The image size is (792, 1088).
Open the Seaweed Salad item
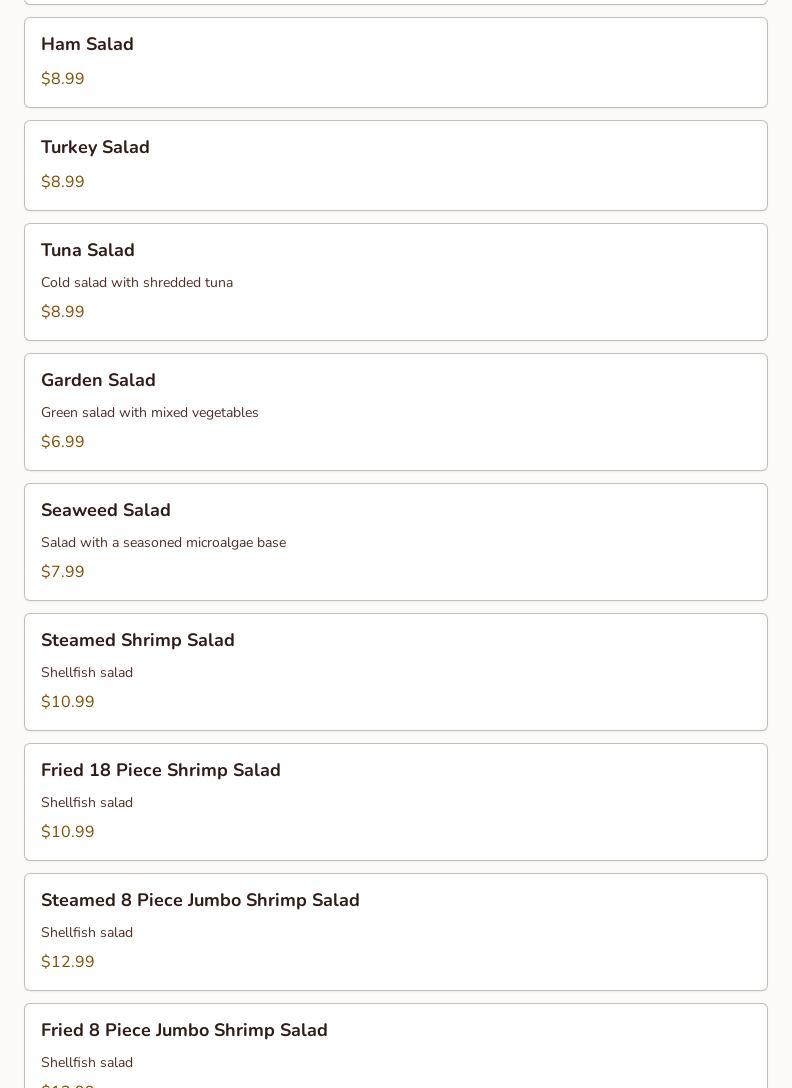click(106, 510)
